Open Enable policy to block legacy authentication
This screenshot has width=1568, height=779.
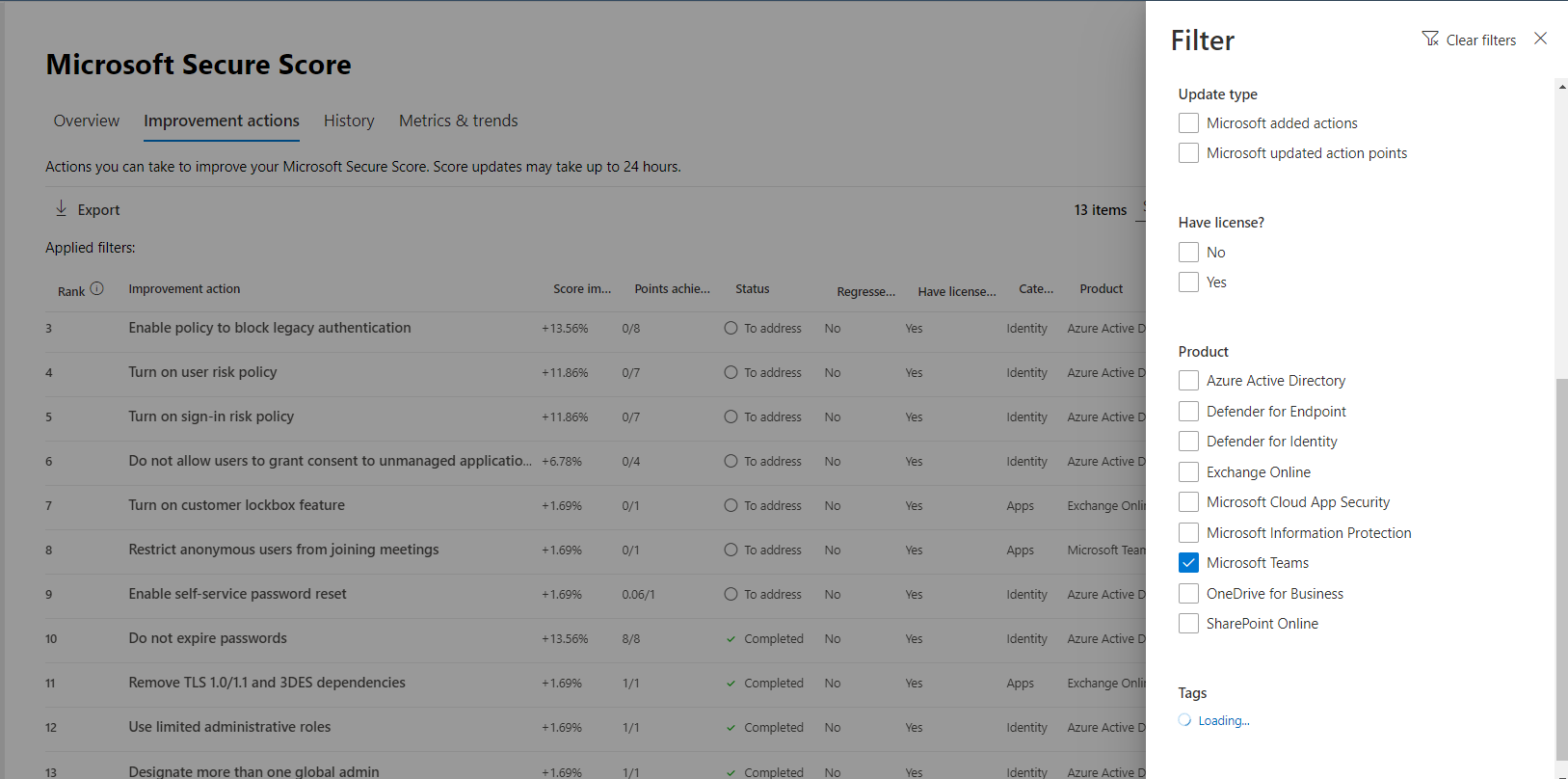pyautogui.click(x=270, y=328)
